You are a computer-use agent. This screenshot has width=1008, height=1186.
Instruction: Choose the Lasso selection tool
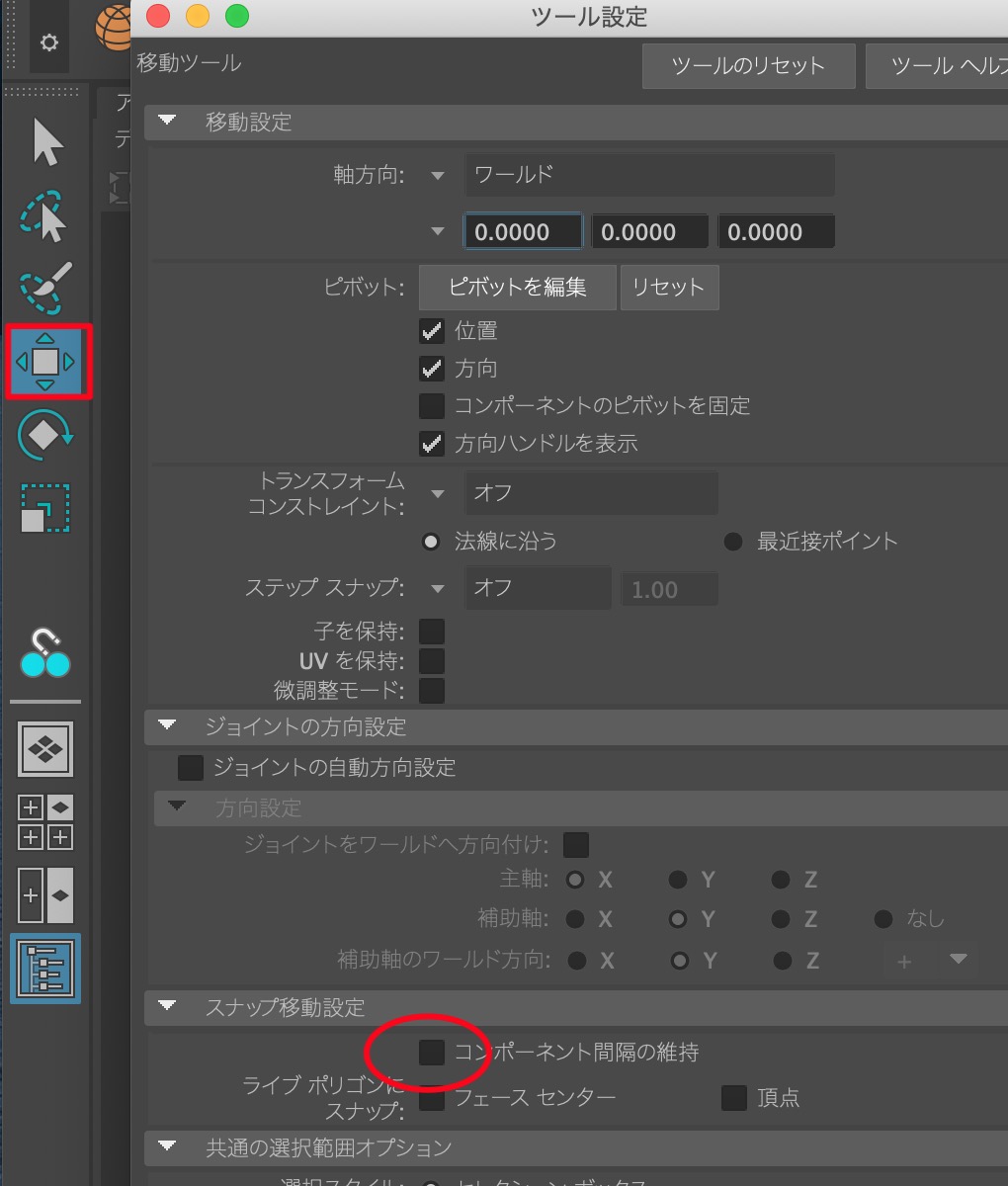point(44,215)
